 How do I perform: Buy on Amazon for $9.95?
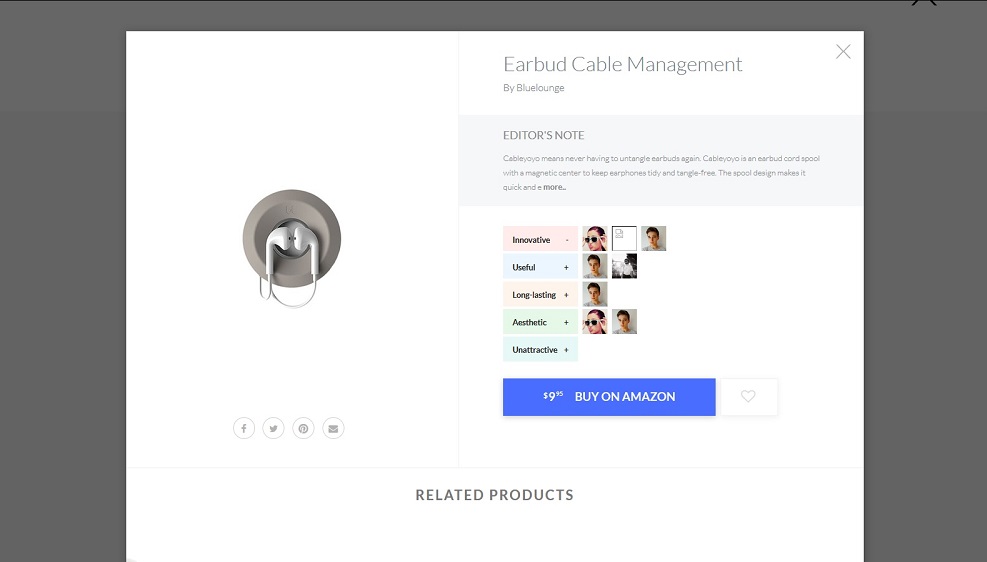pos(609,396)
